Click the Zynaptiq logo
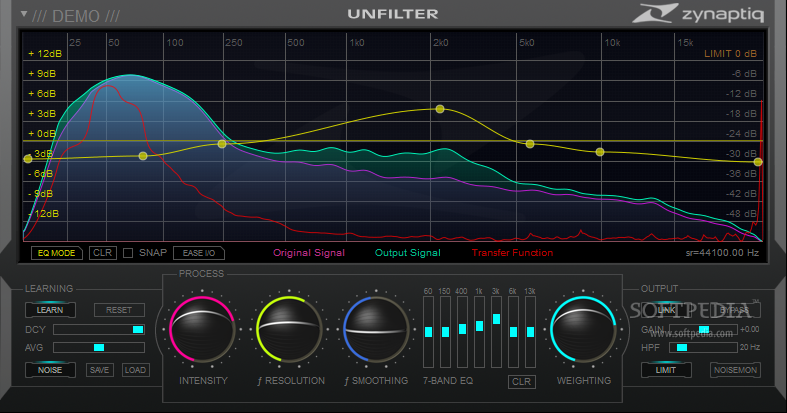The width and height of the screenshot is (787, 413). [x=698, y=14]
